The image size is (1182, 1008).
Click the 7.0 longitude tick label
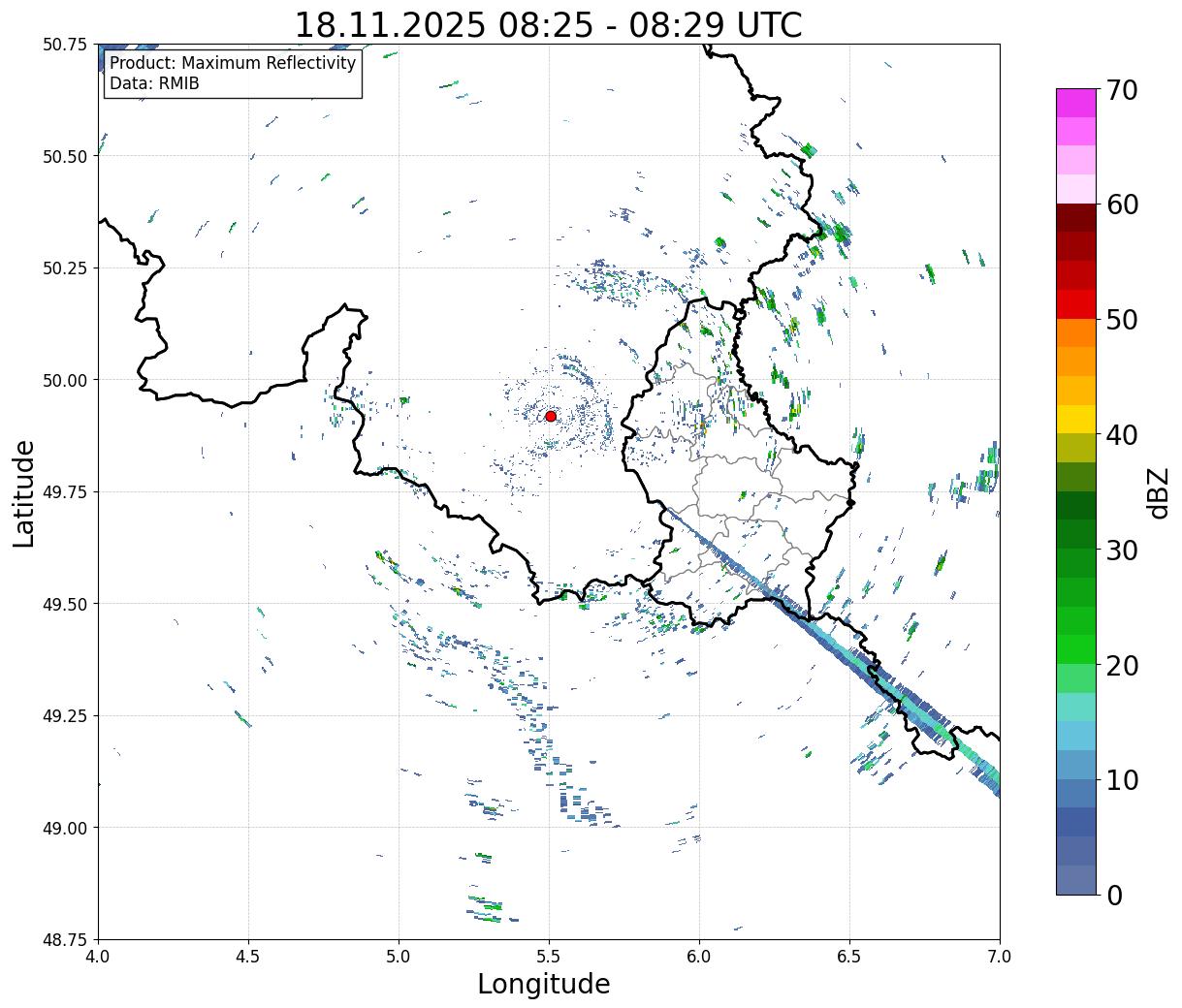point(1000,957)
